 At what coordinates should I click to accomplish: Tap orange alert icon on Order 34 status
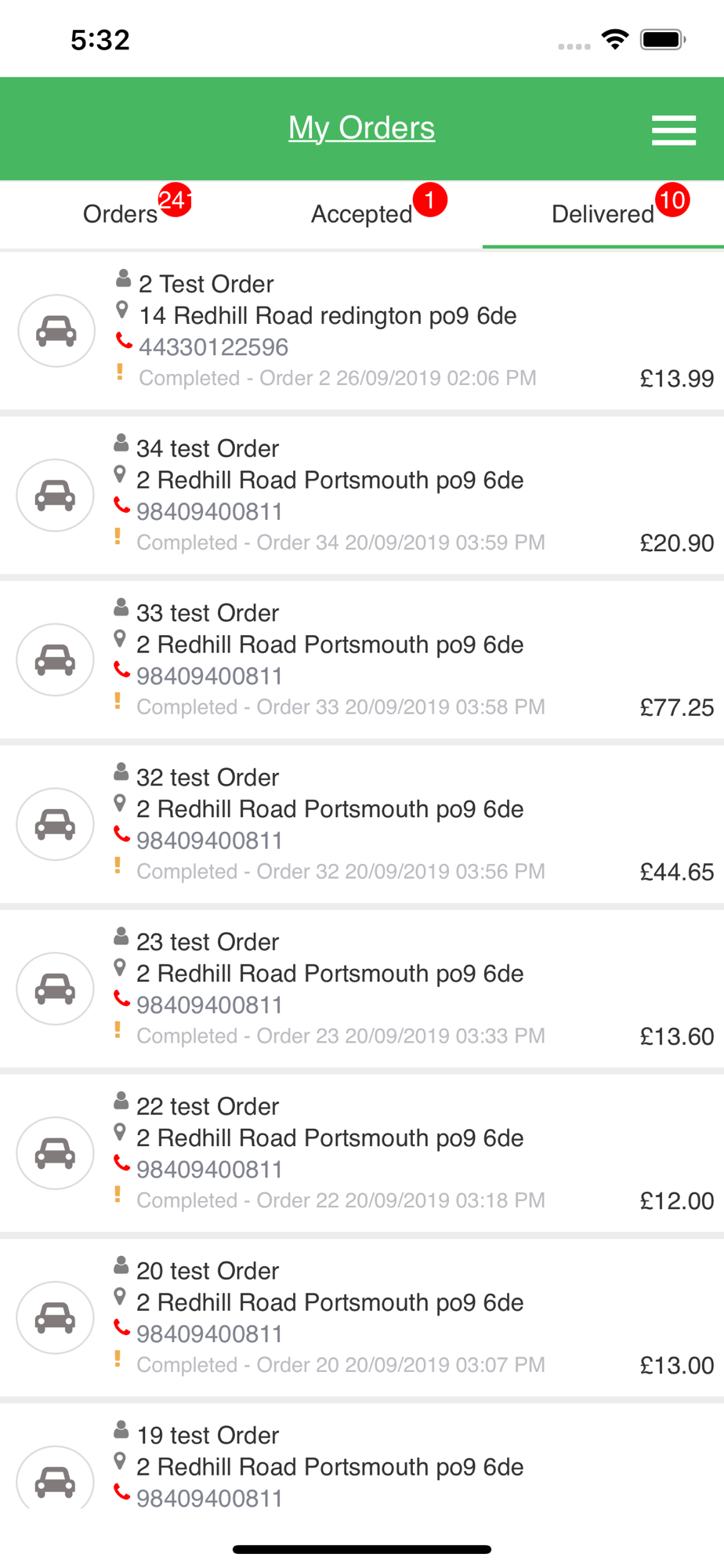pyautogui.click(x=118, y=536)
